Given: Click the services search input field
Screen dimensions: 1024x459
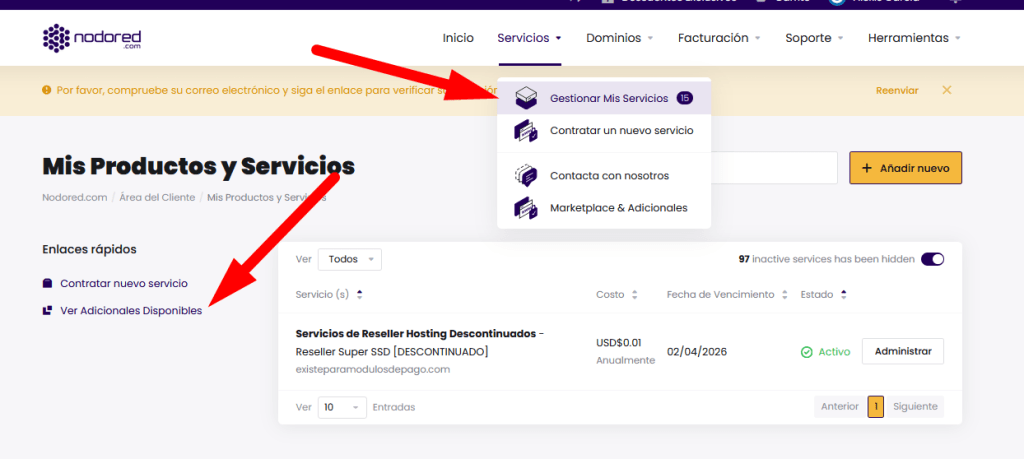Looking at the screenshot, I should coord(774,168).
